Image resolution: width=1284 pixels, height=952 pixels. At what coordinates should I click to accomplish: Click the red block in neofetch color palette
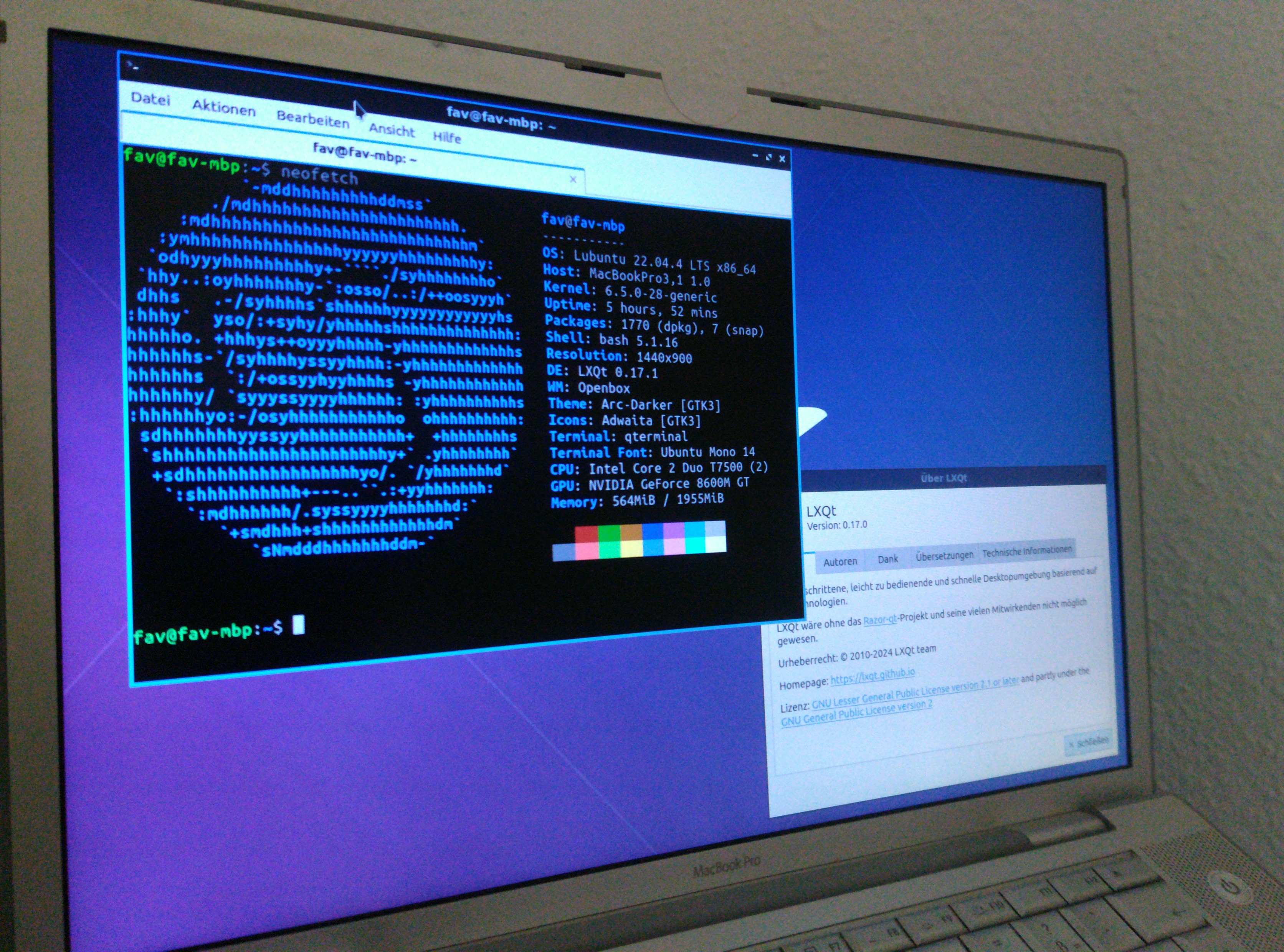coord(586,534)
